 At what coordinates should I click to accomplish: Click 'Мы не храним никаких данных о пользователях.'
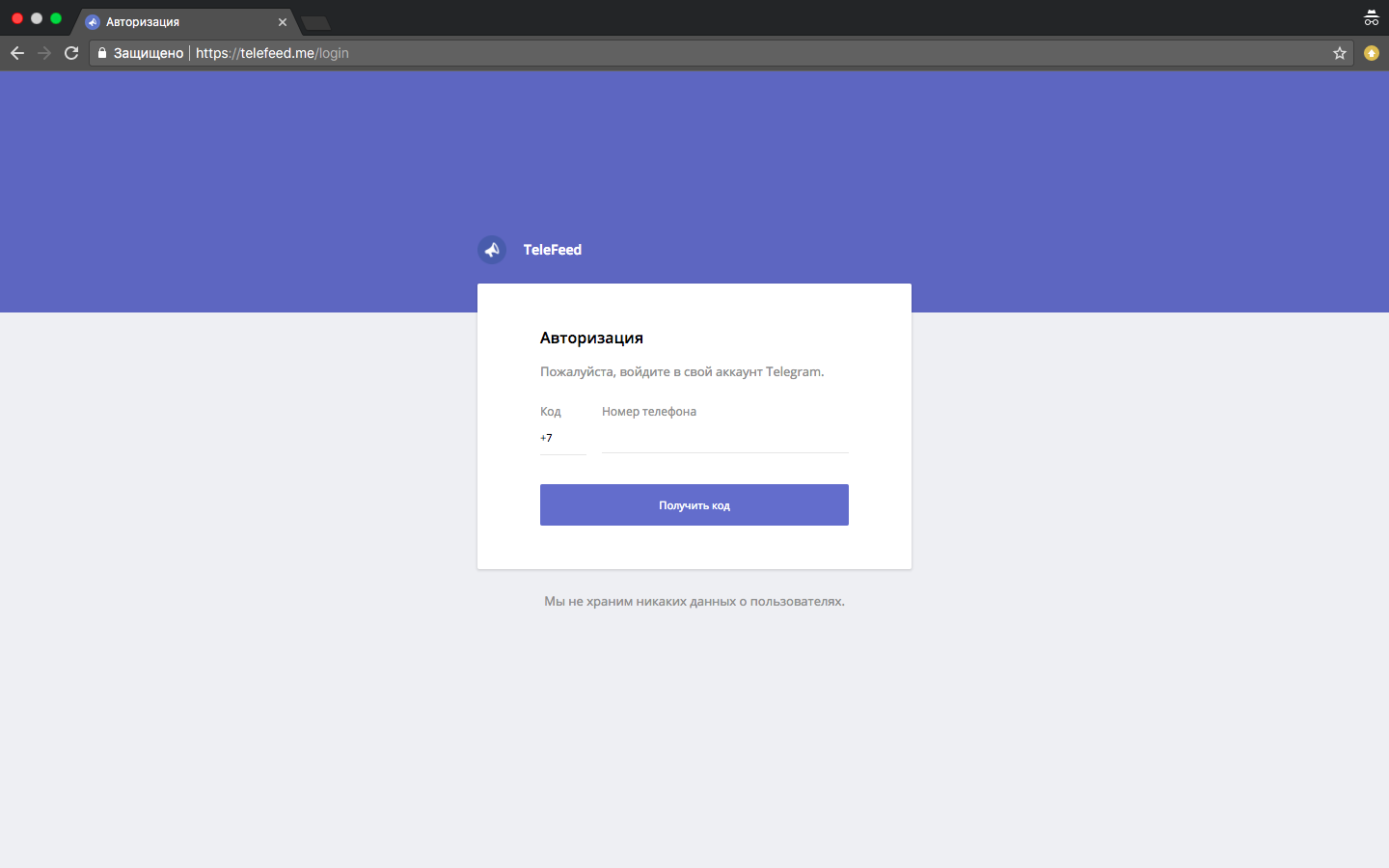coord(694,602)
